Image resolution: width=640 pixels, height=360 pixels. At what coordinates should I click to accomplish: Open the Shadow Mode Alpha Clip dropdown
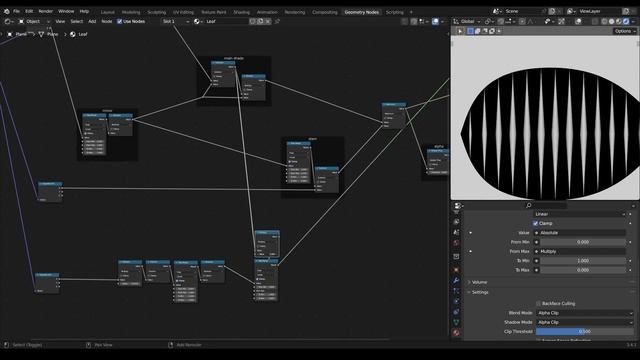[x=584, y=322]
